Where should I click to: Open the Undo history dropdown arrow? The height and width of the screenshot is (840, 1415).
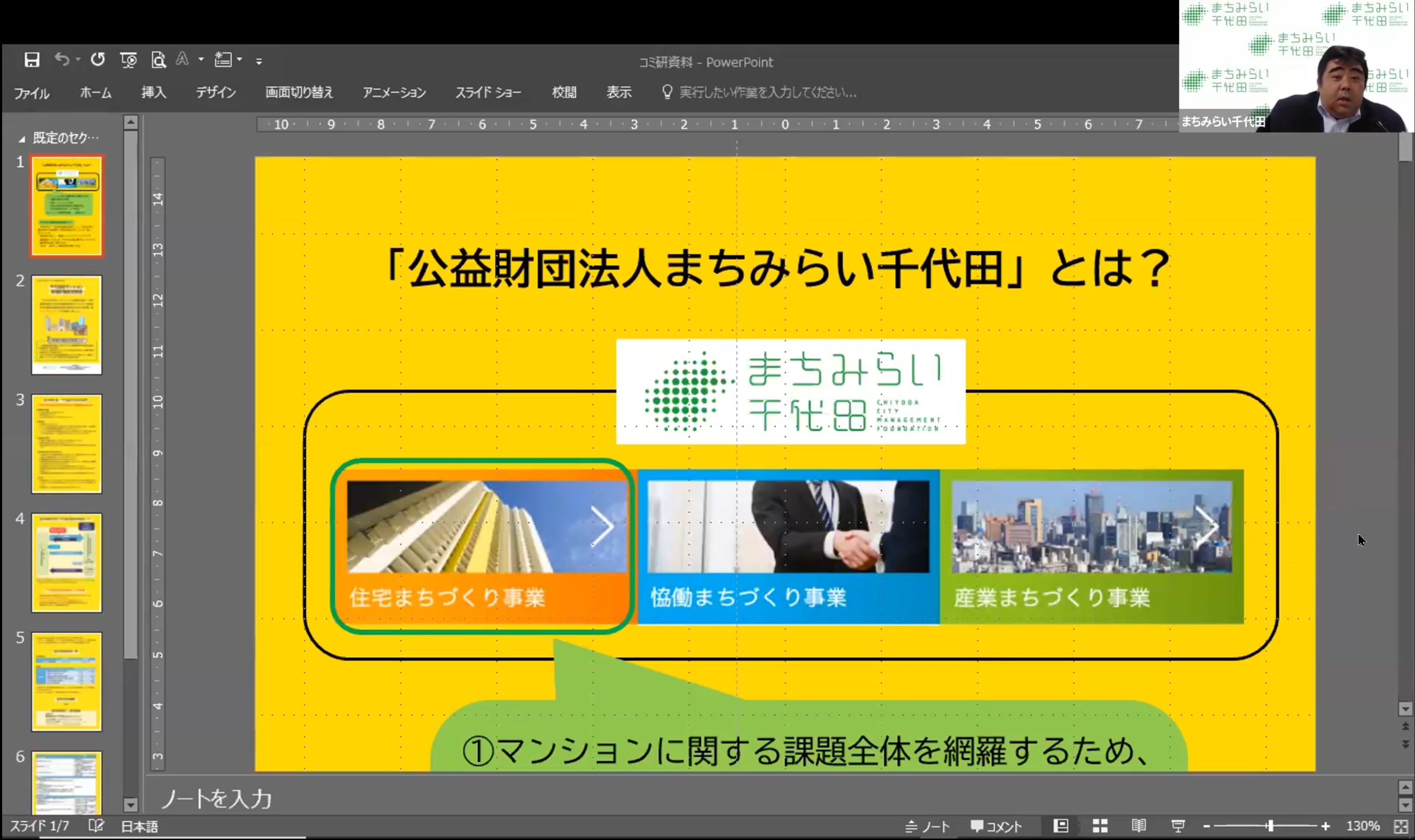point(77,59)
